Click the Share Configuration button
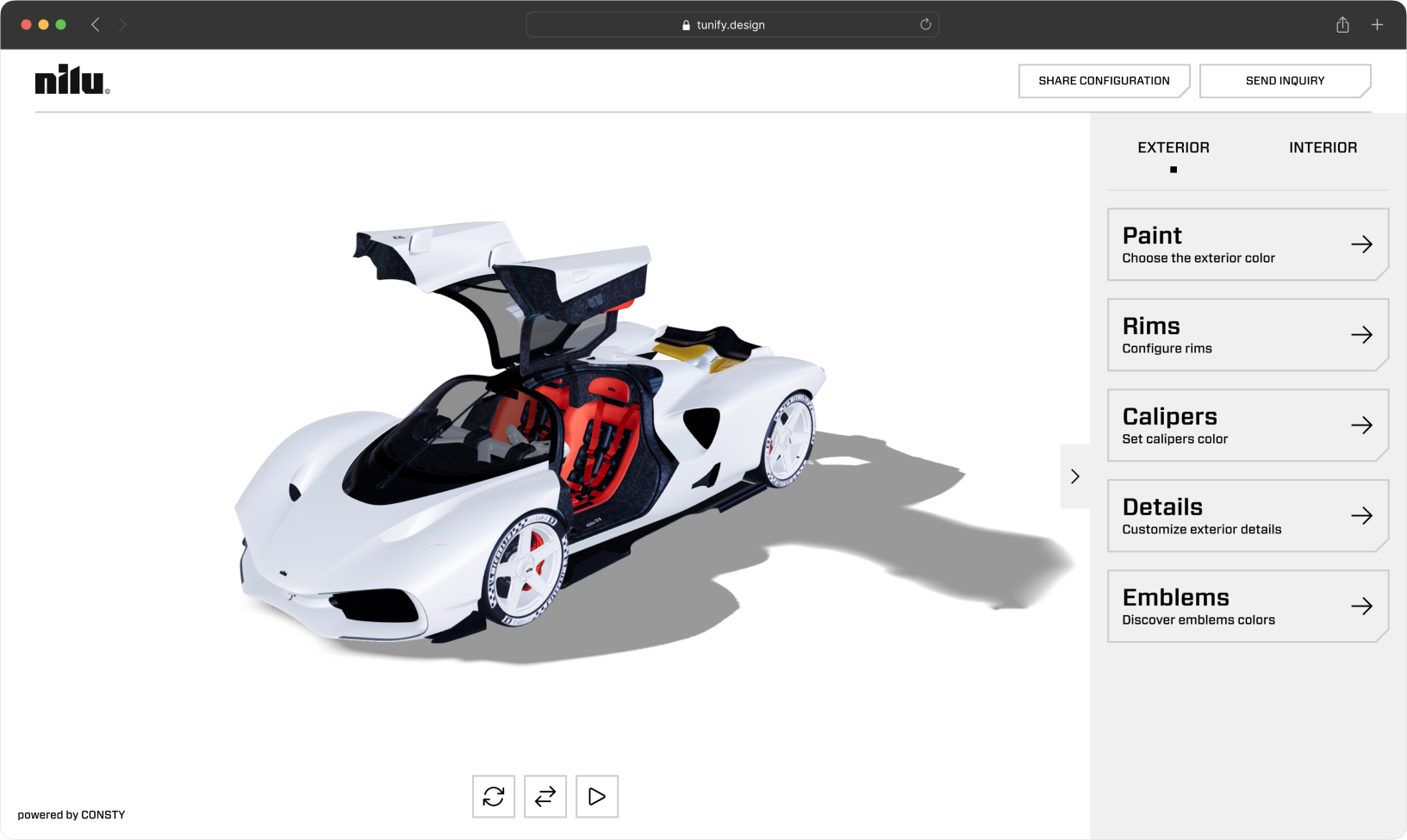Viewport: 1407px width, 840px height. point(1104,81)
